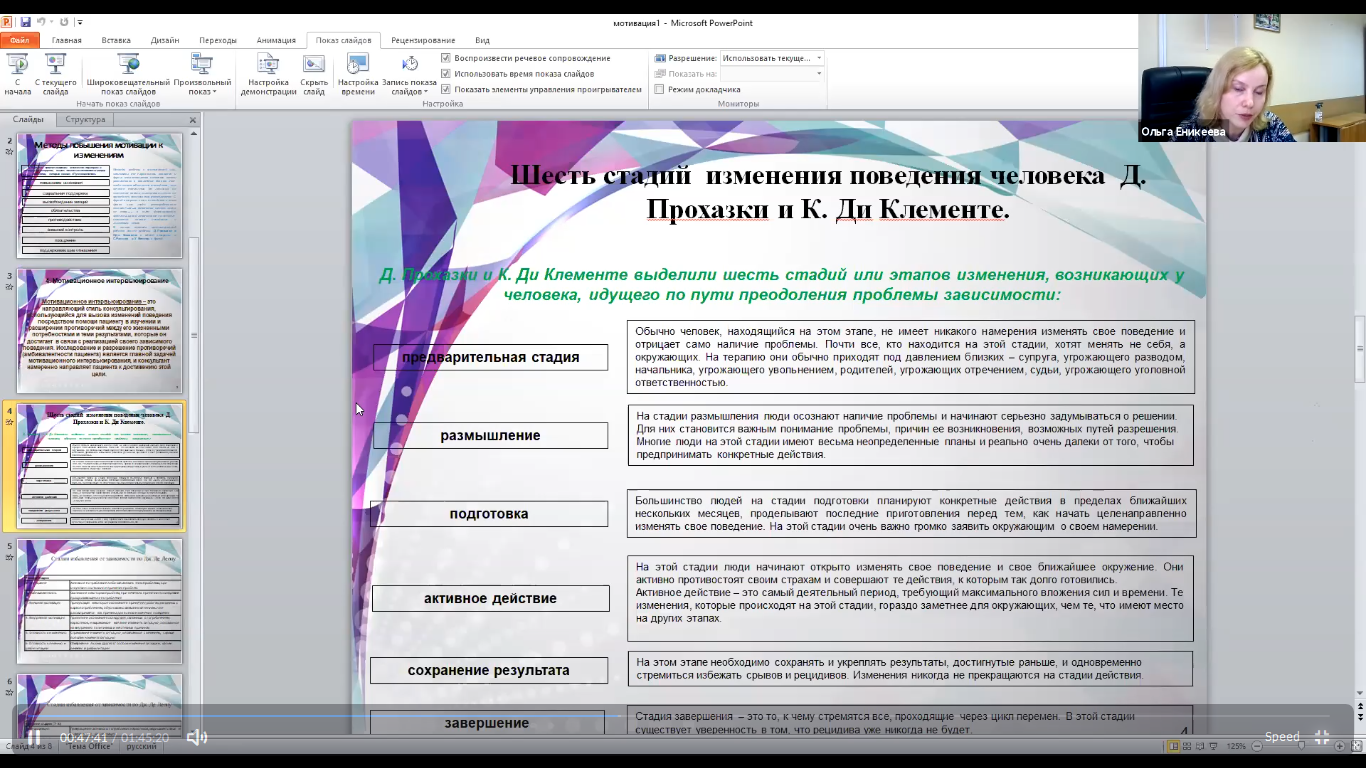Image resolution: width=1366 pixels, height=768 pixels.
Task: Switch to the Вставка tab
Action: click(x=116, y=40)
